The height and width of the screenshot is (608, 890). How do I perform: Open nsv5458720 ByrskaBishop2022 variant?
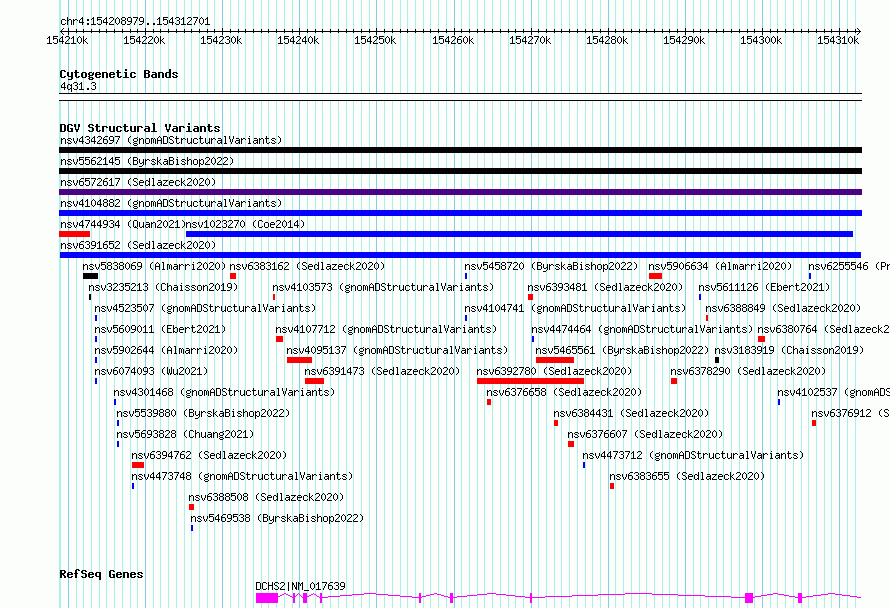click(551, 266)
